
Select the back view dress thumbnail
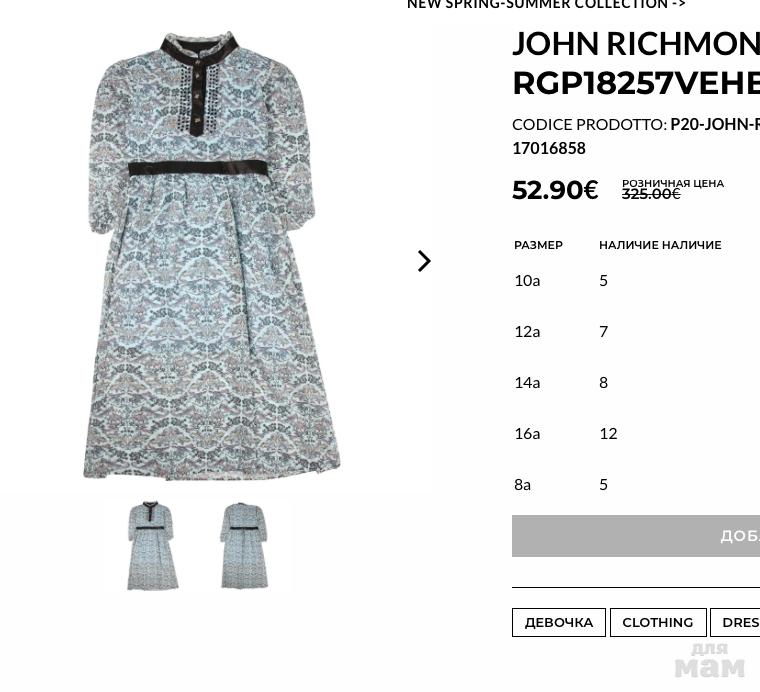tap(244, 546)
